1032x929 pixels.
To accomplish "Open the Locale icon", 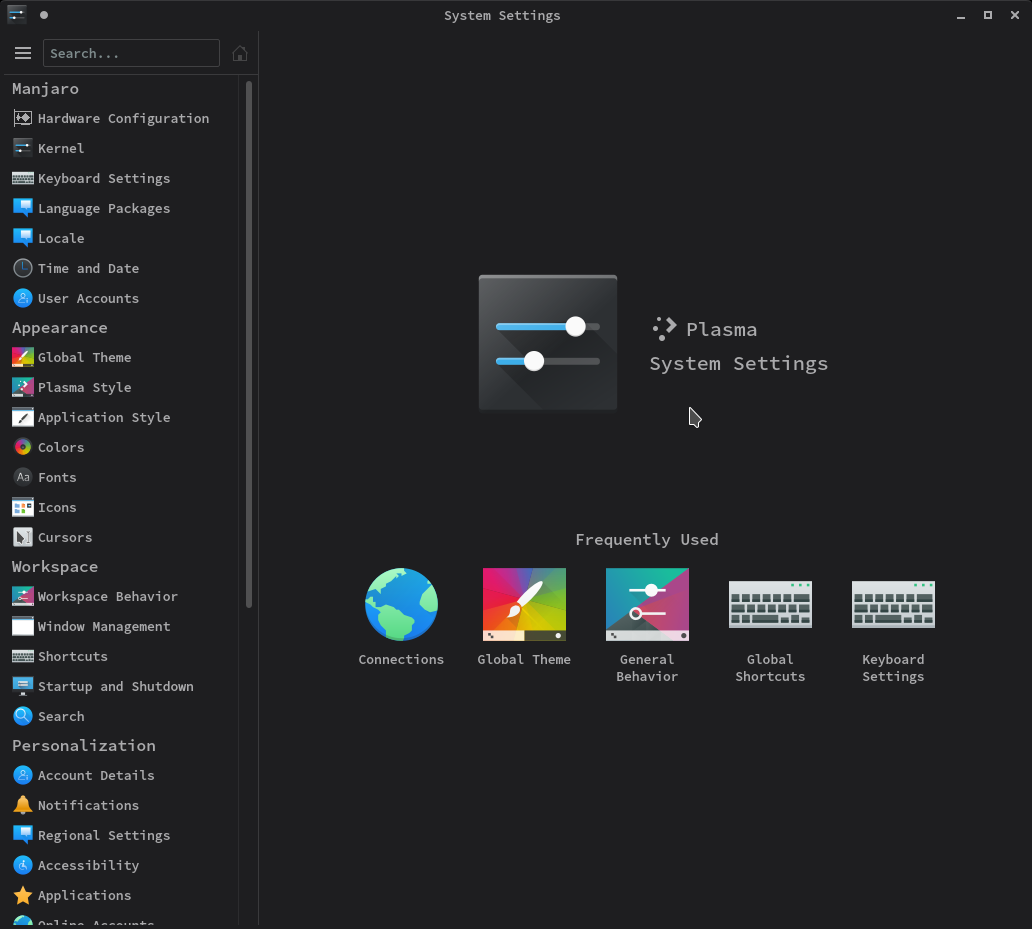I will 23,238.
